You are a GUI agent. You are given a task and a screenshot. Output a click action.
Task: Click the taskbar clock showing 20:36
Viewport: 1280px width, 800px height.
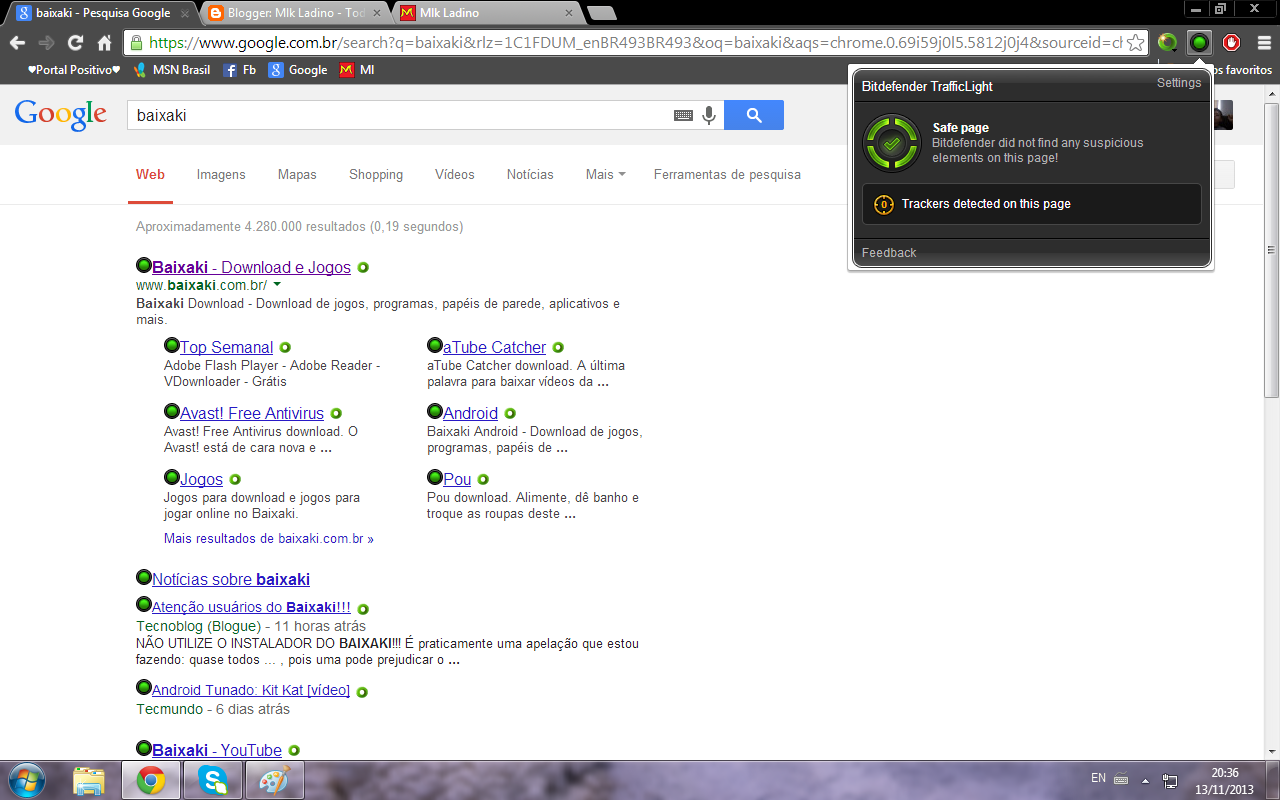pos(1225,772)
